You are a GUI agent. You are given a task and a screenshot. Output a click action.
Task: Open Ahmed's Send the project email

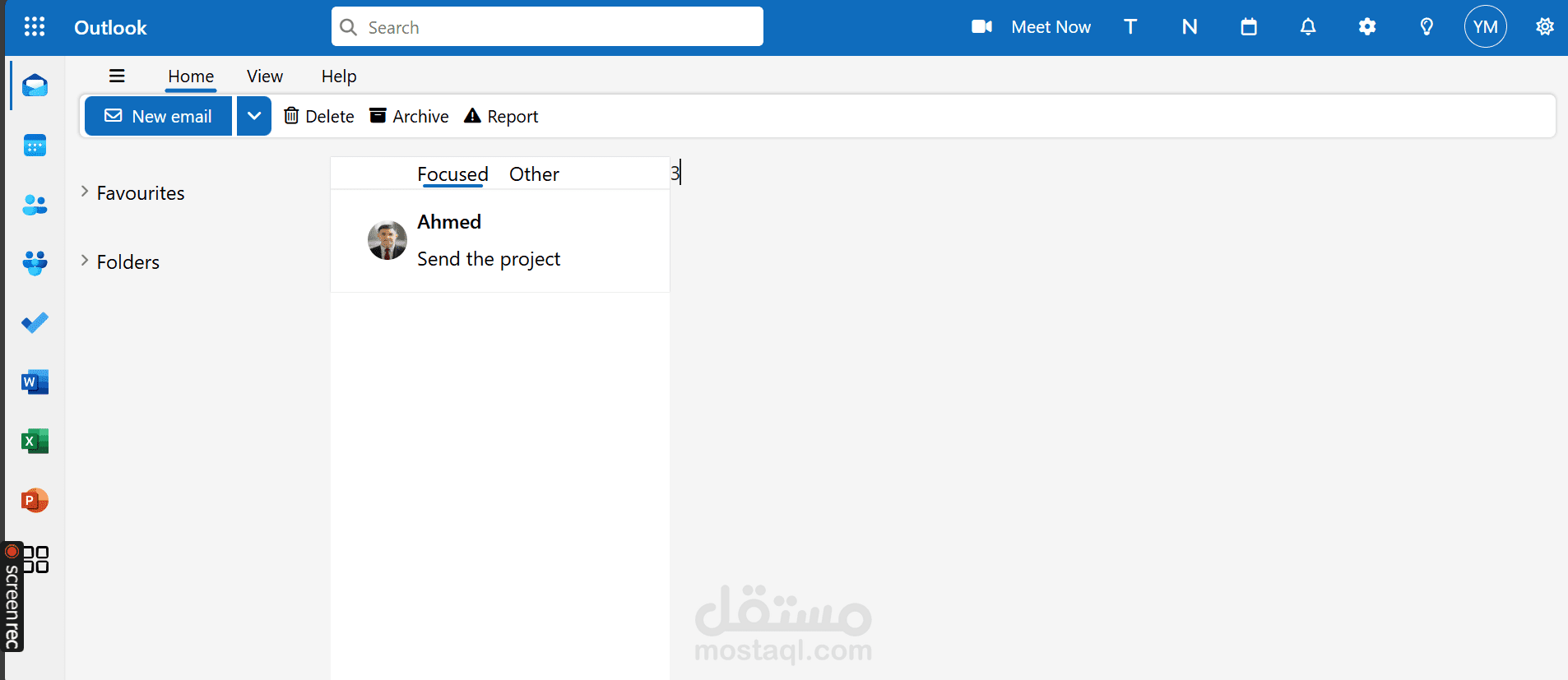tap(500, 241)
